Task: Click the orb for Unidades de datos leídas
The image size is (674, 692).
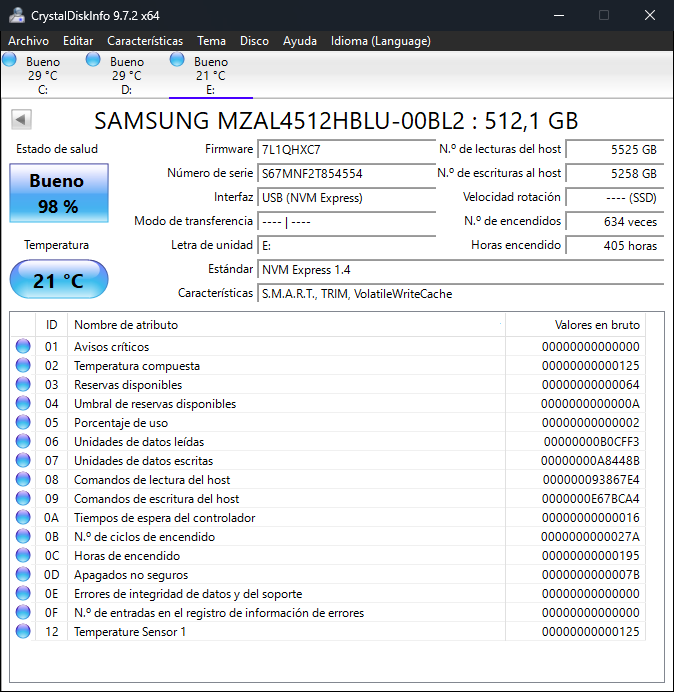Action: (23, 441)
